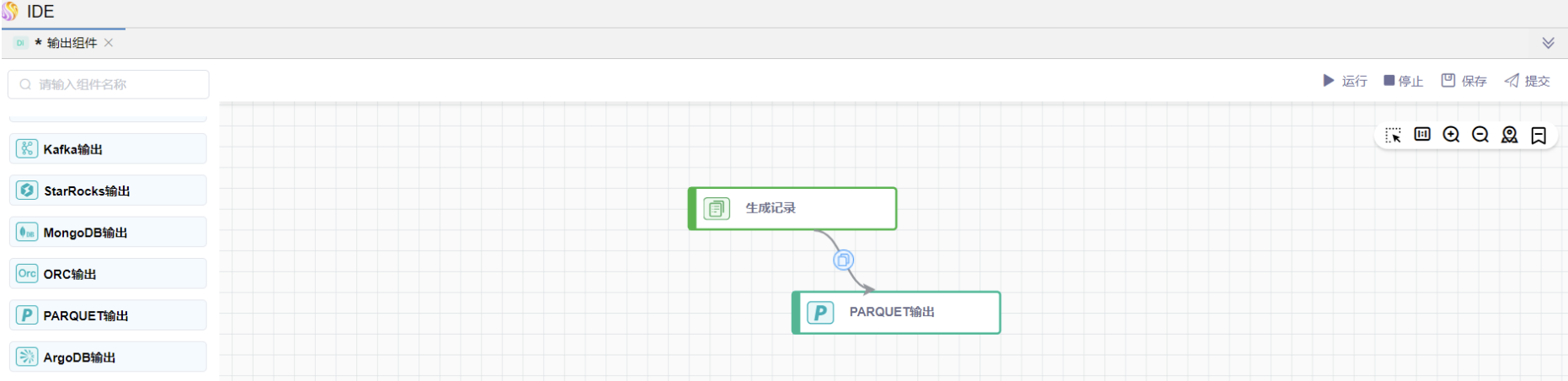Select Kafka输出 component from the list
The height and width of the screenshot is (381, 1568).
click(108, 149)
